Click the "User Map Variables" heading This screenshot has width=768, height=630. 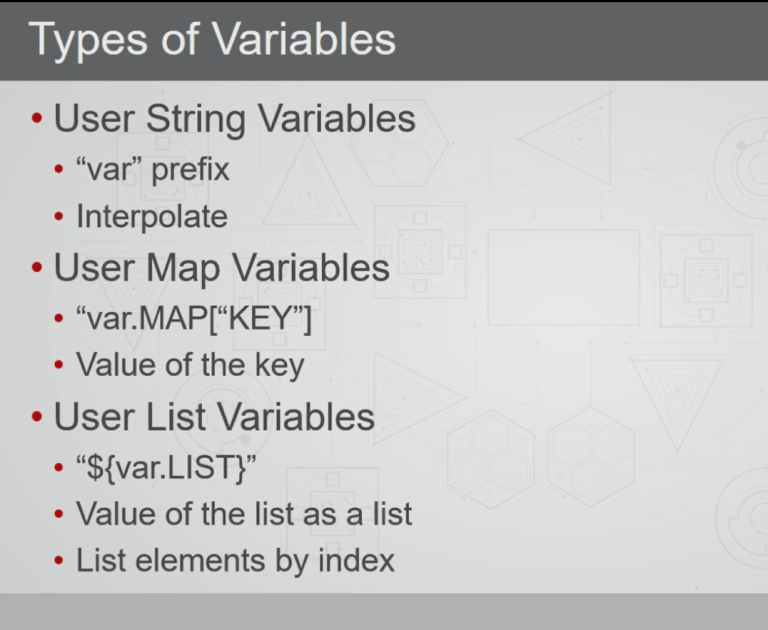coord(221,268)
